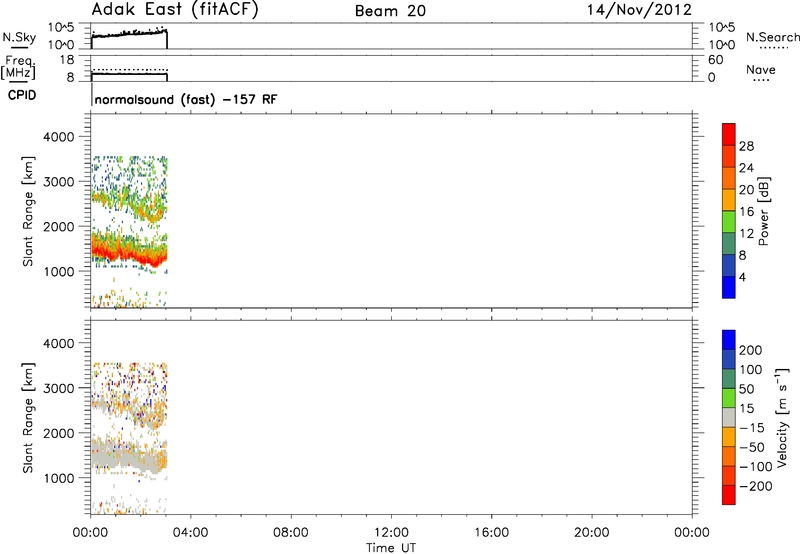Image resolution: width=800 pixels, height=554 pixels.
Task: Click the '-15' velocity scale value
Action: (751, 428)
